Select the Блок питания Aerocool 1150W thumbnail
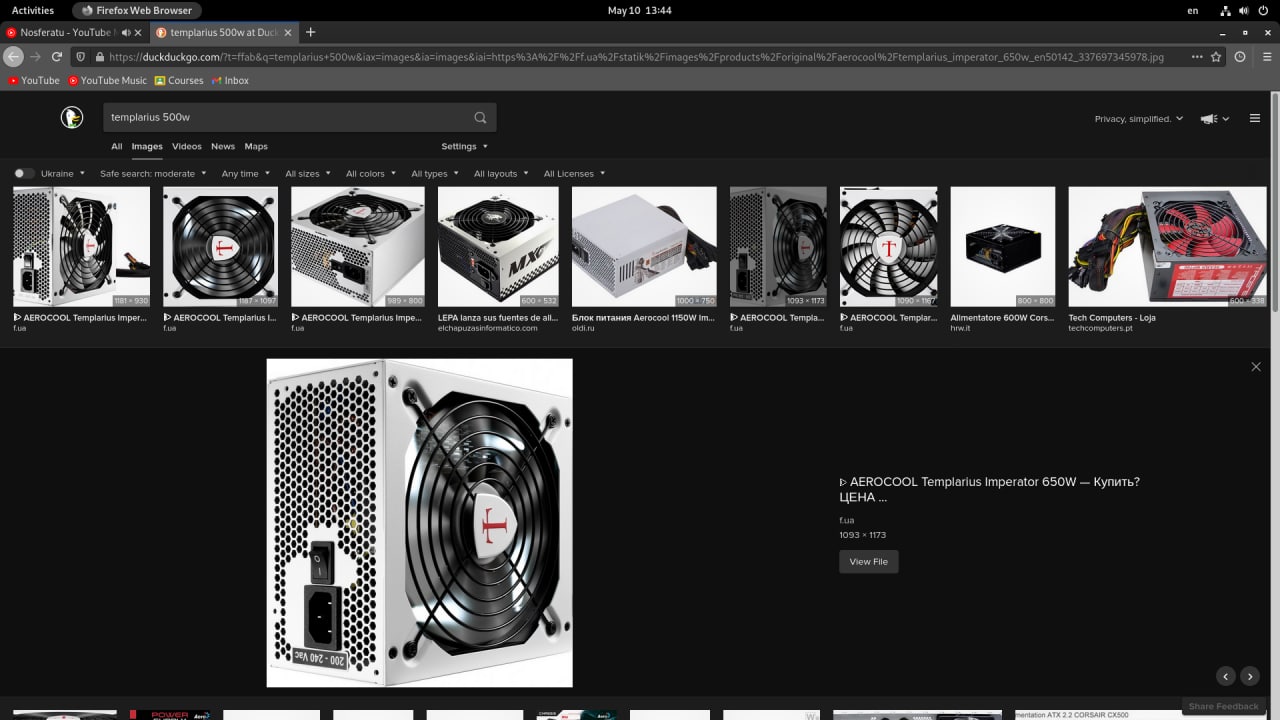The height and width of the screenshot is (720, 1280). click(x=644, y=246)
